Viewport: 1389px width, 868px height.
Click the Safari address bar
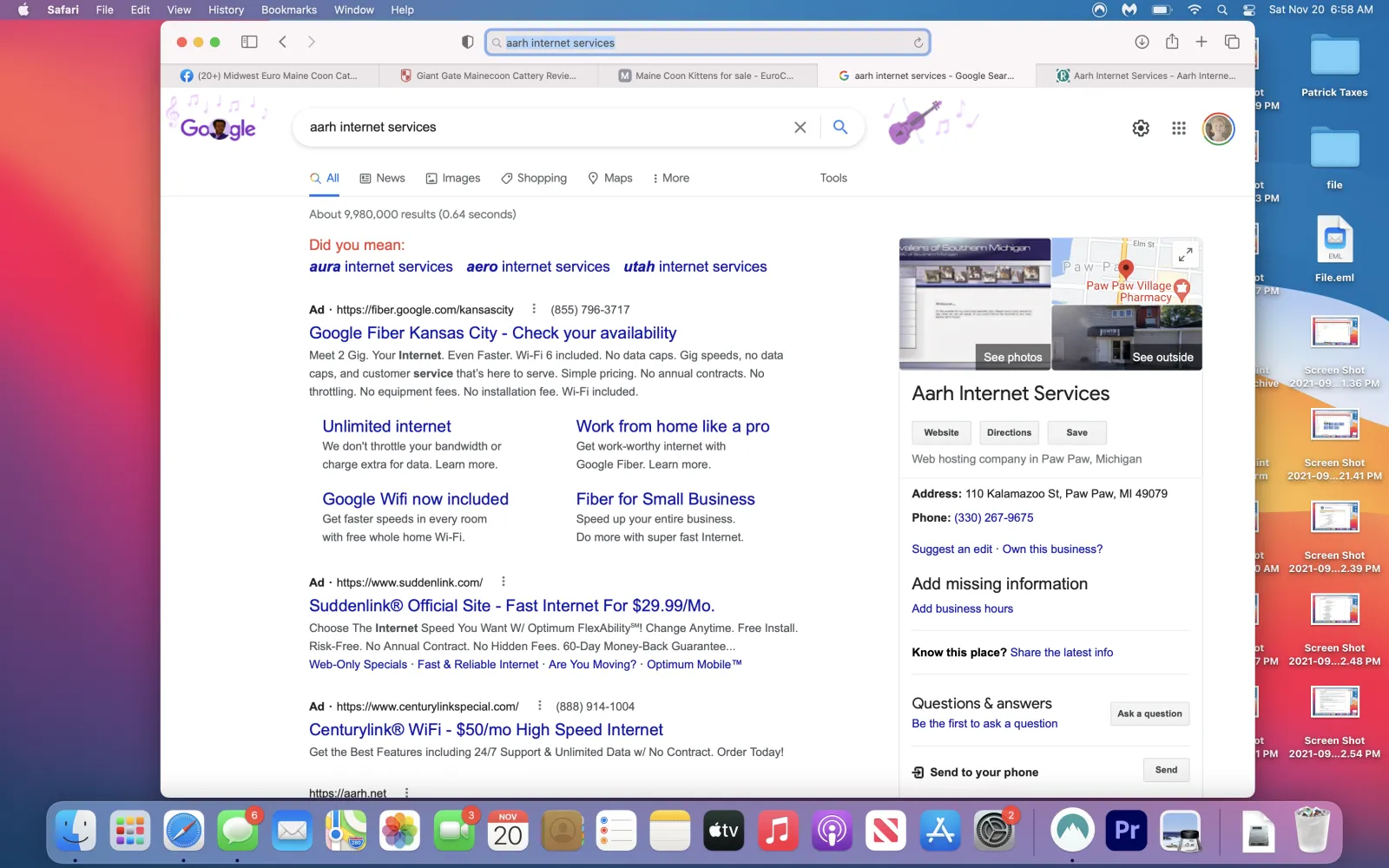click(x=708, y=43)
